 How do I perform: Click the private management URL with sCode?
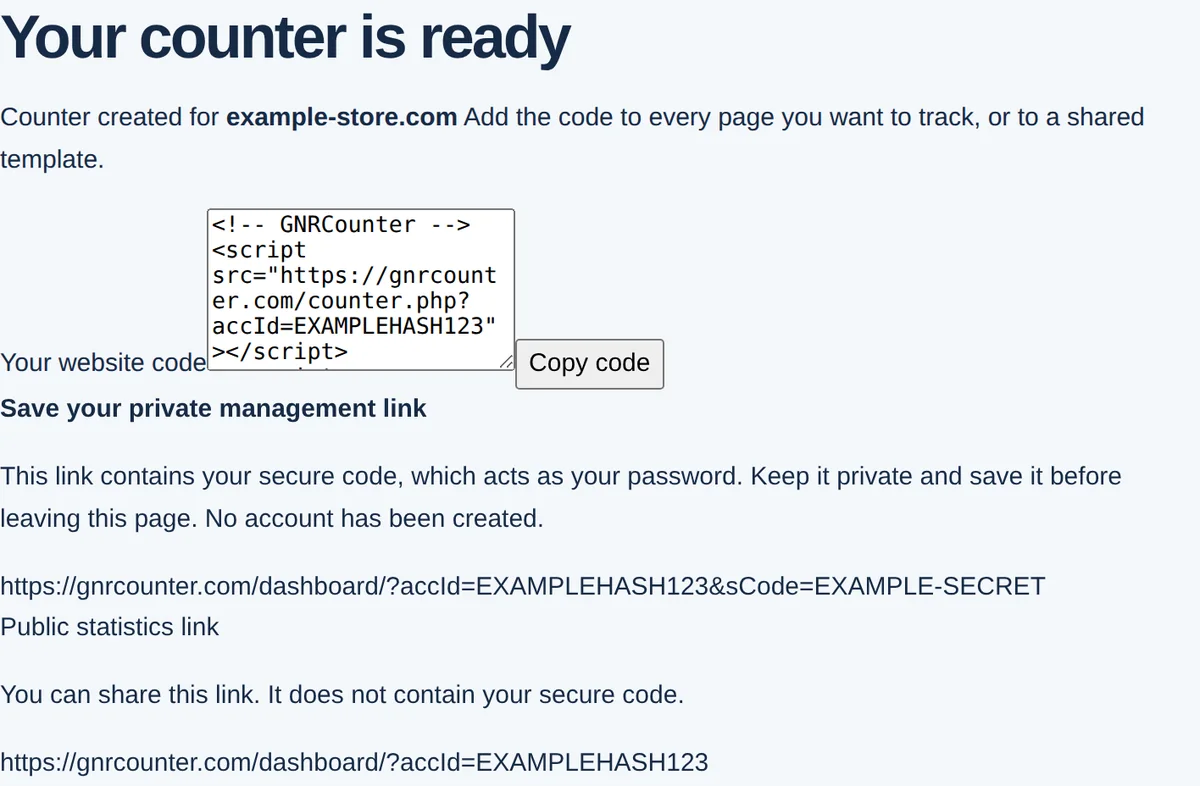pos(523,586)
